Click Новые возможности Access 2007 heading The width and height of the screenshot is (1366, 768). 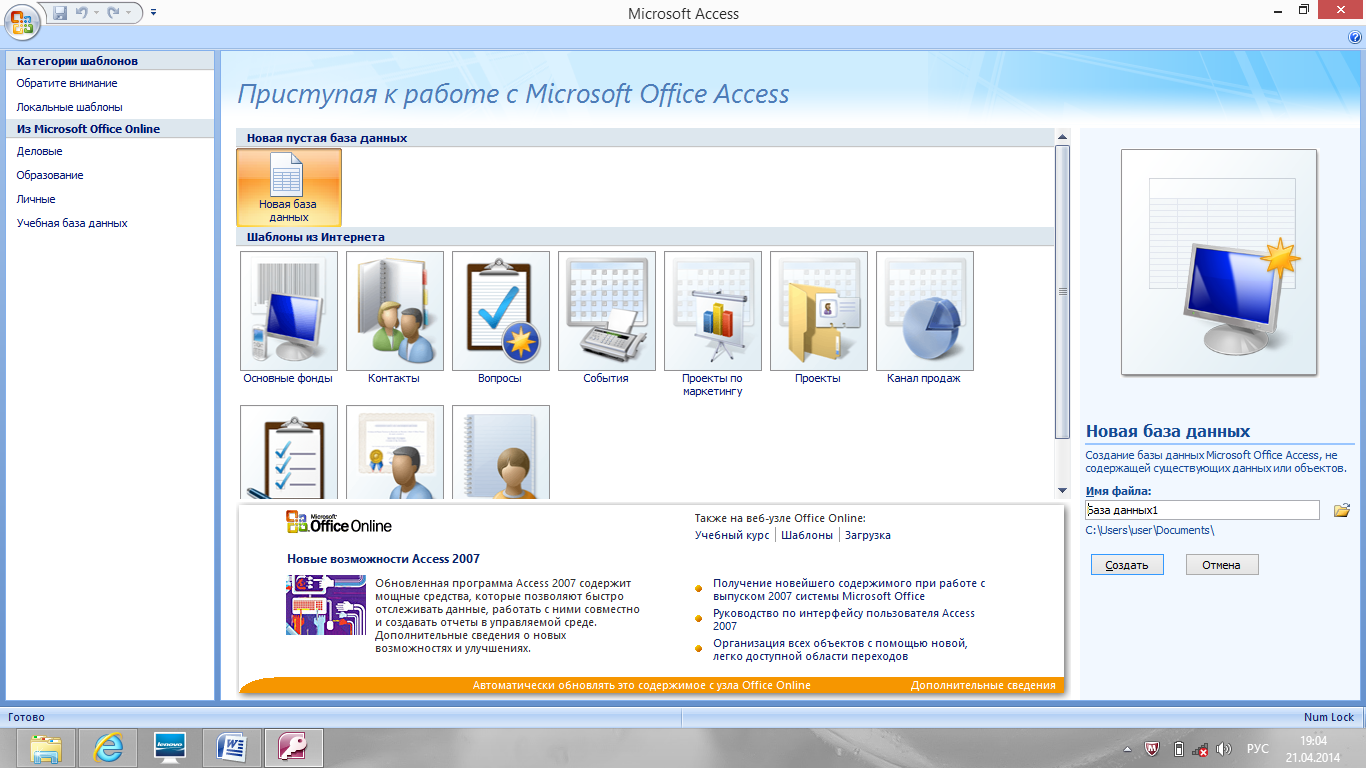coord(383,559)
